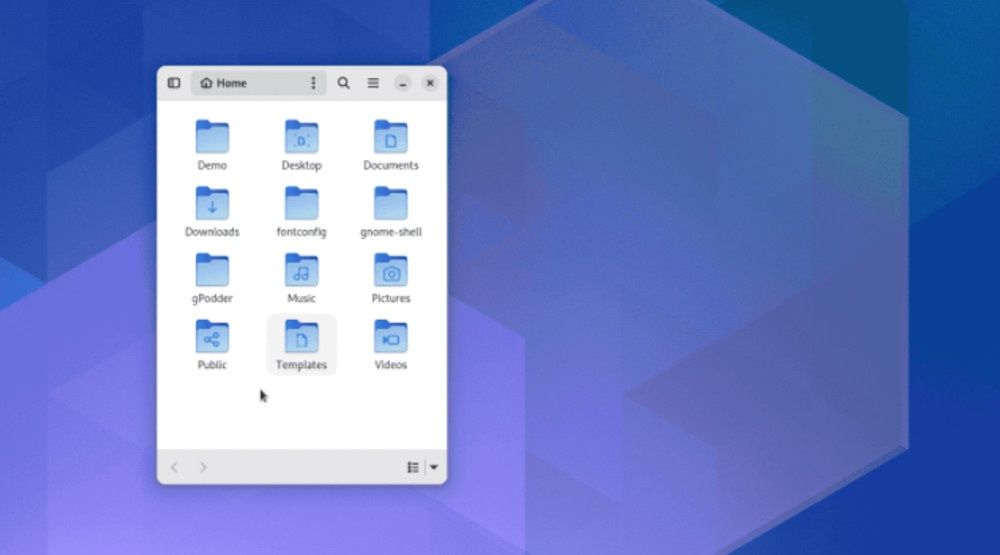The width and height of the screenshot is (1000, 555).
Task: Minimize the Files window
Action: 402,84
